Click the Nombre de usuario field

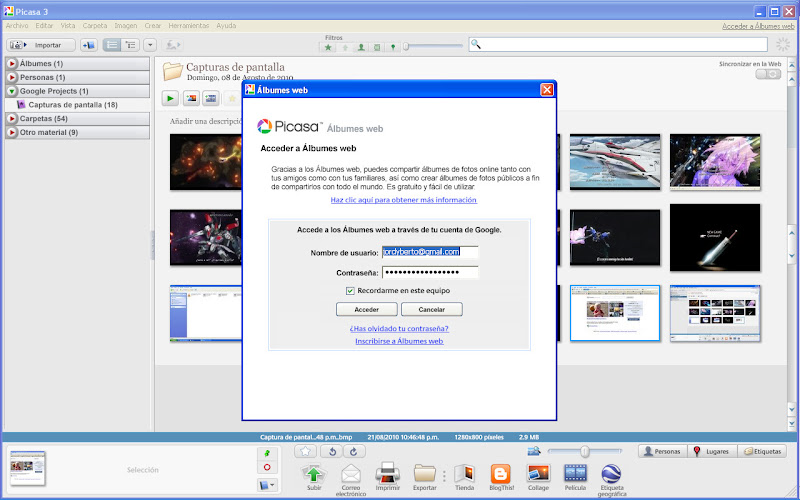[430, 252]
